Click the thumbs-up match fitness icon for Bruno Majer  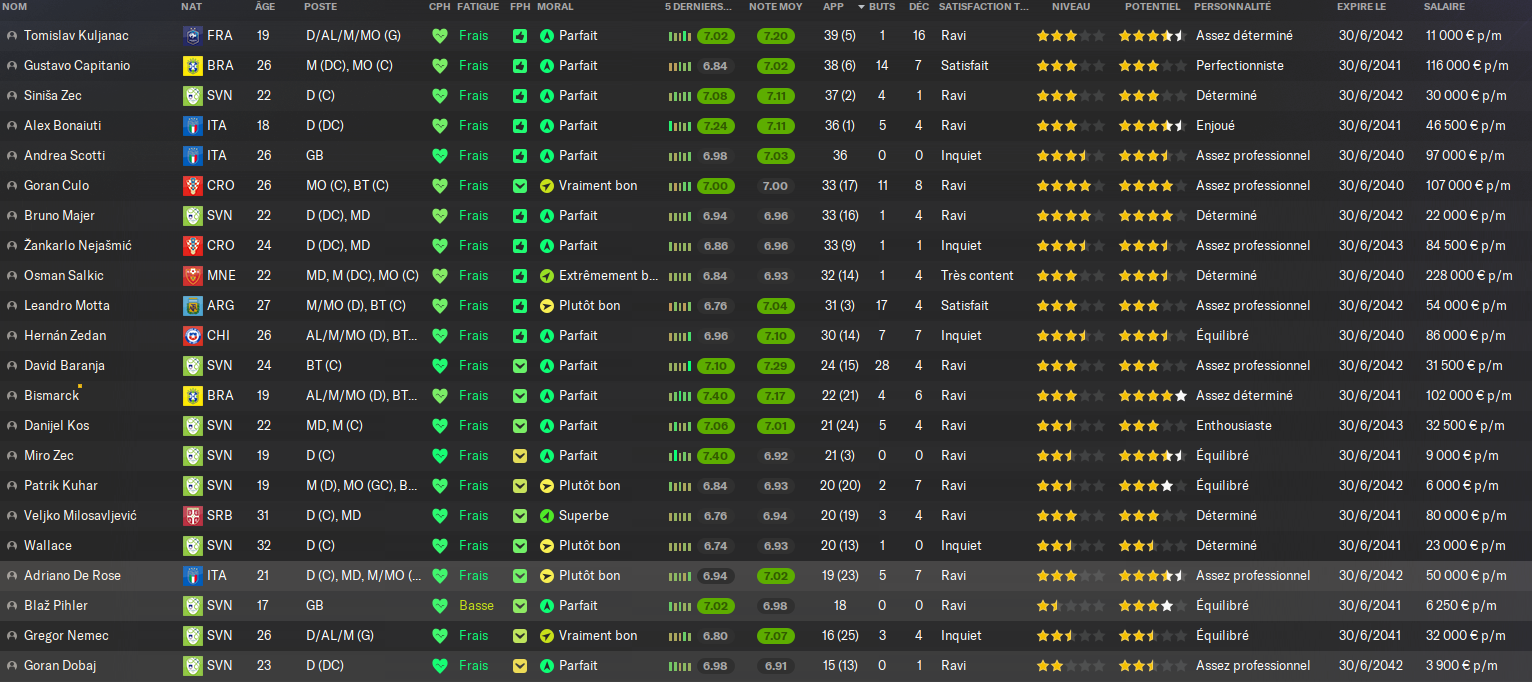520,216
